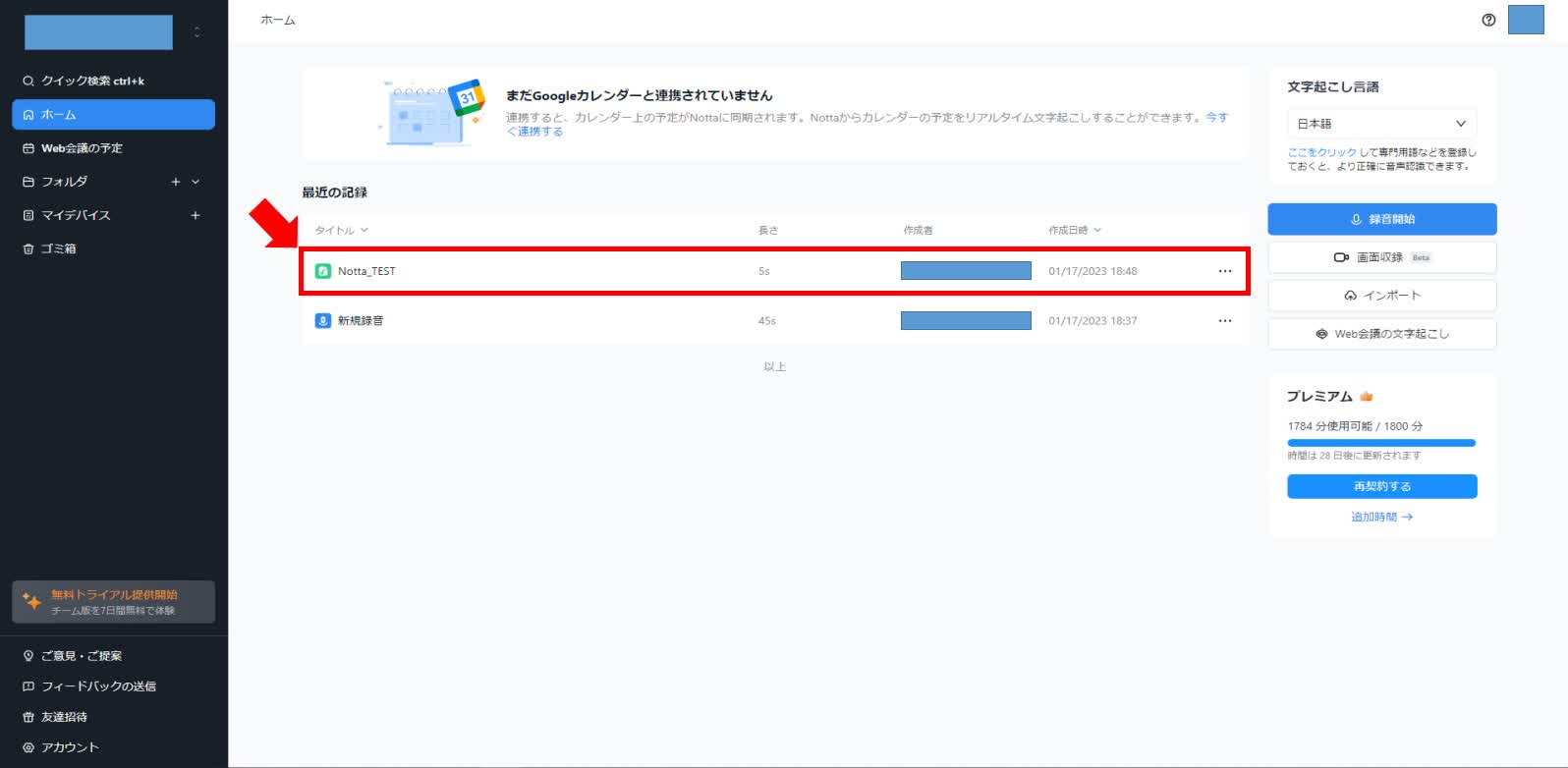Click date 01/17/2023 18:48
The height and width of the screenshot is (768, 1568).
[1092, 271]
